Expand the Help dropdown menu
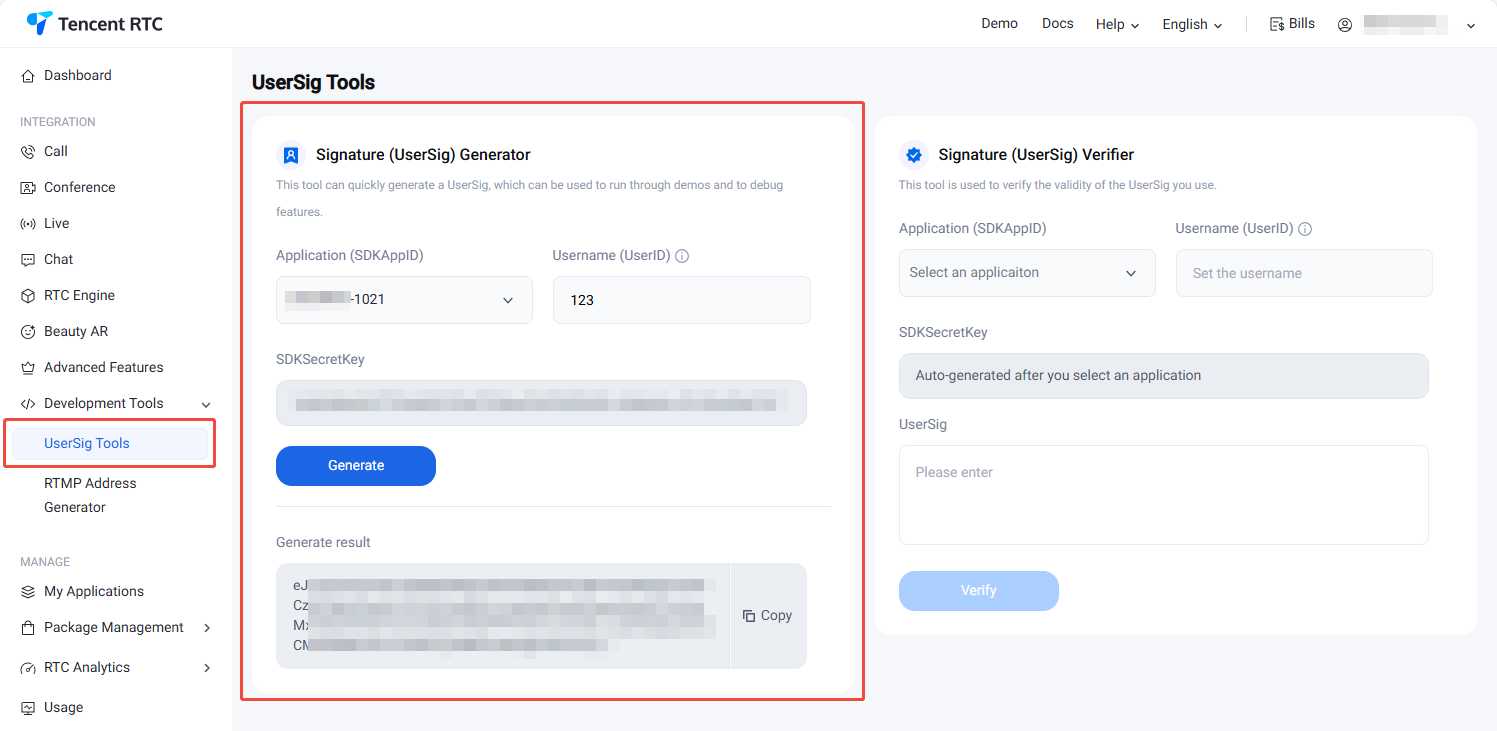The image size is (1497, 731). 1117,24
